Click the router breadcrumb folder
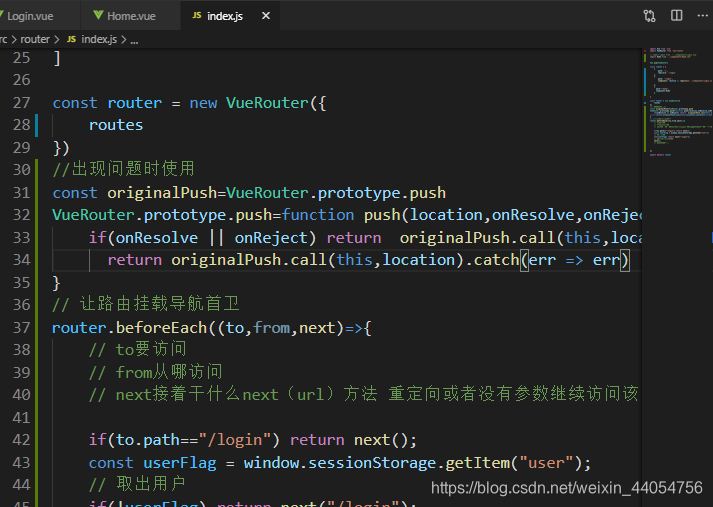This screenshot has height=507, width=713. point(35,40)
